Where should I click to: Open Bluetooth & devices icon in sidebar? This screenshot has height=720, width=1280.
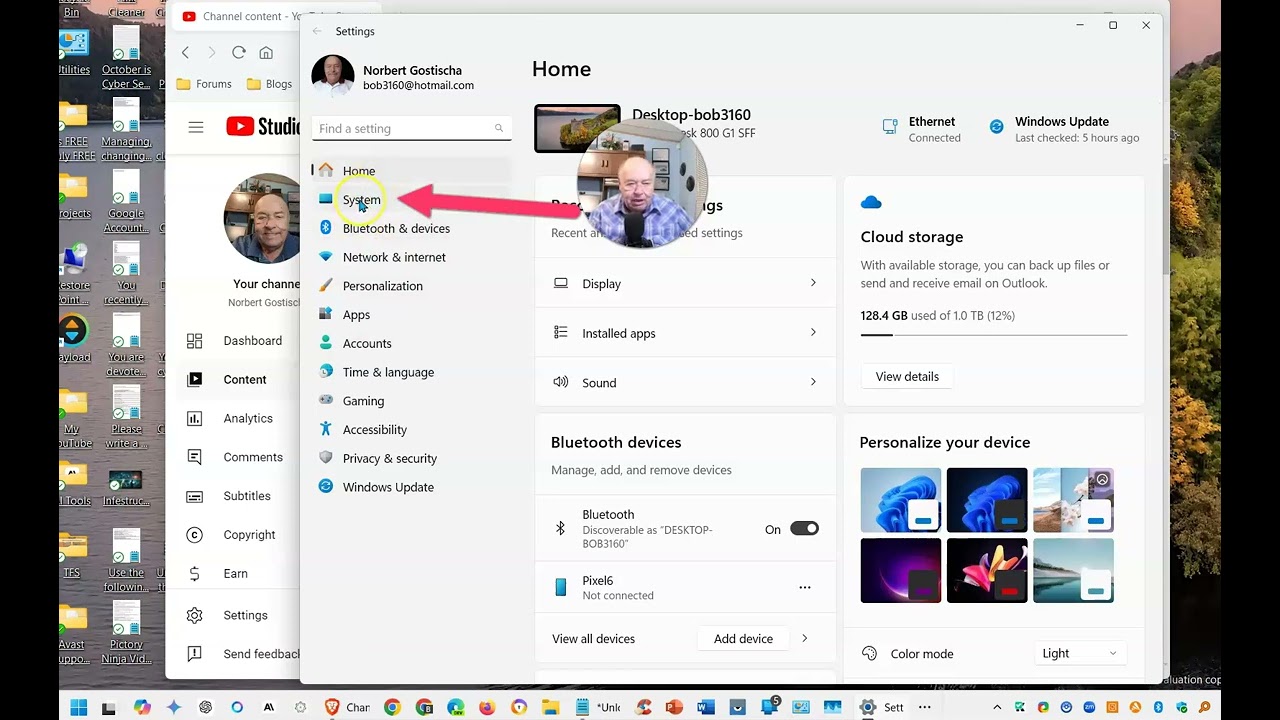click(x=326, y=228)
